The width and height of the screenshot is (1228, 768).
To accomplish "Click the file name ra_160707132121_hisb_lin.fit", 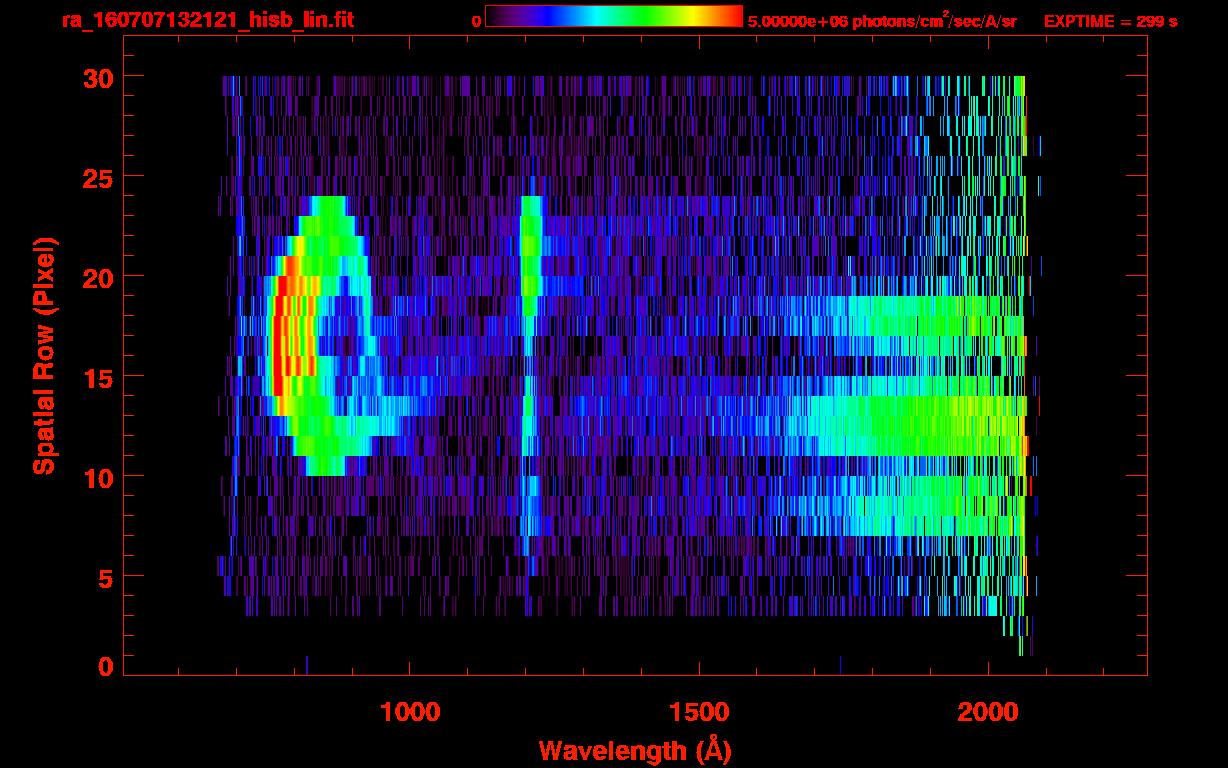I will pos(207,20).
